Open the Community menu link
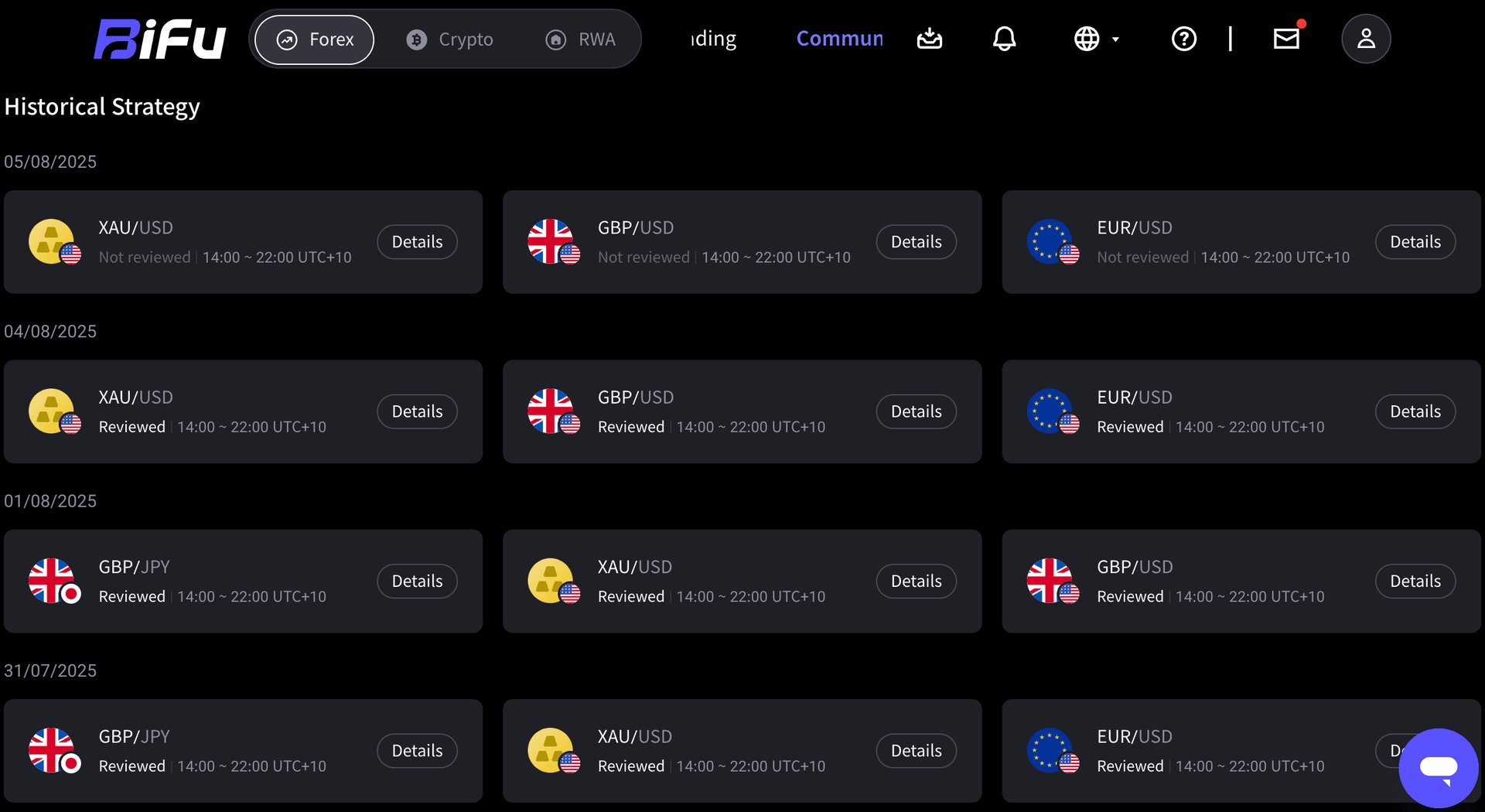The image size is (1485, 812). point(840,39)
